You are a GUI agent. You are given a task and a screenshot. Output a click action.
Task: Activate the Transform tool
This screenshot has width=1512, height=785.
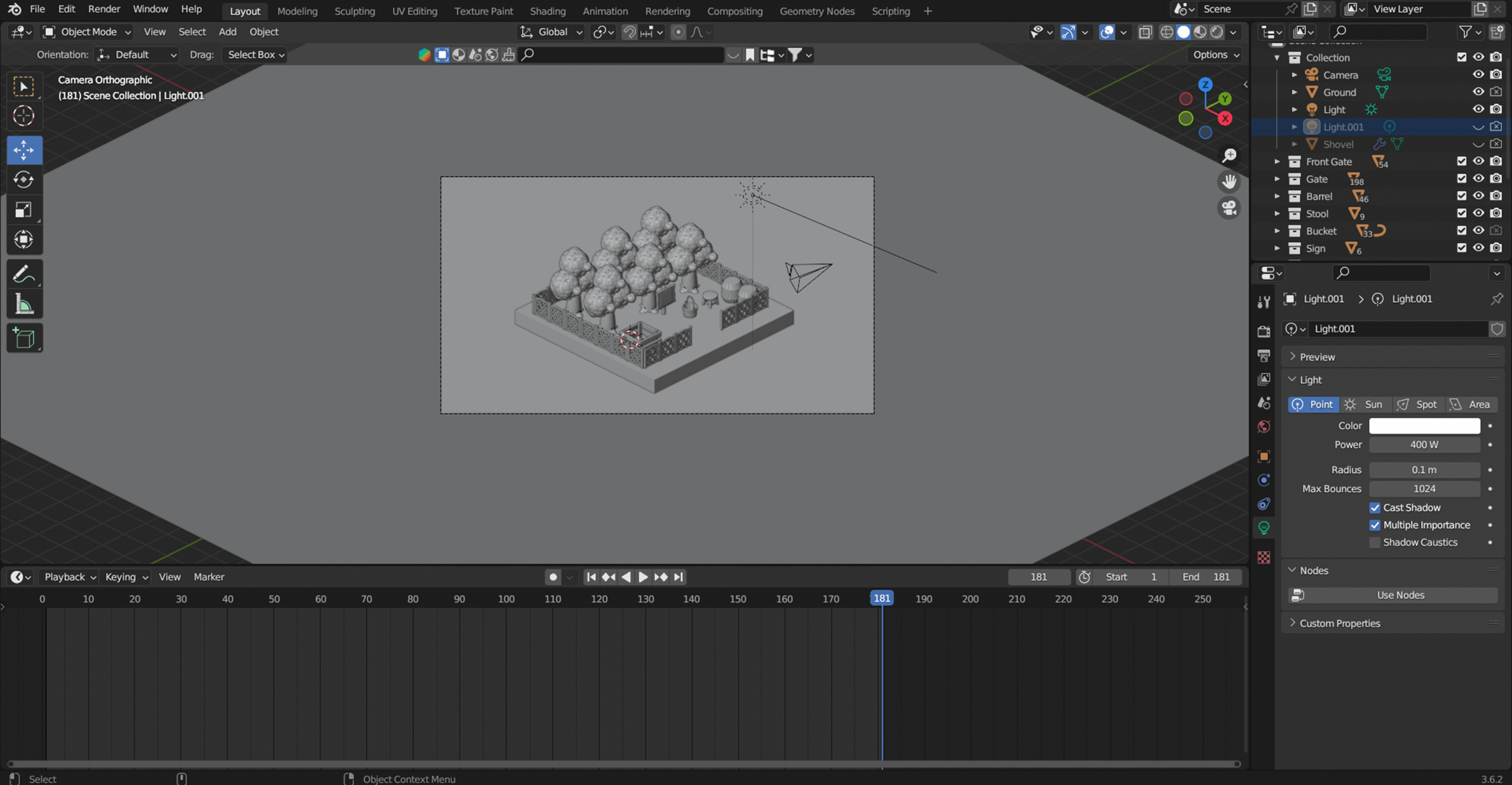(24, 240)
